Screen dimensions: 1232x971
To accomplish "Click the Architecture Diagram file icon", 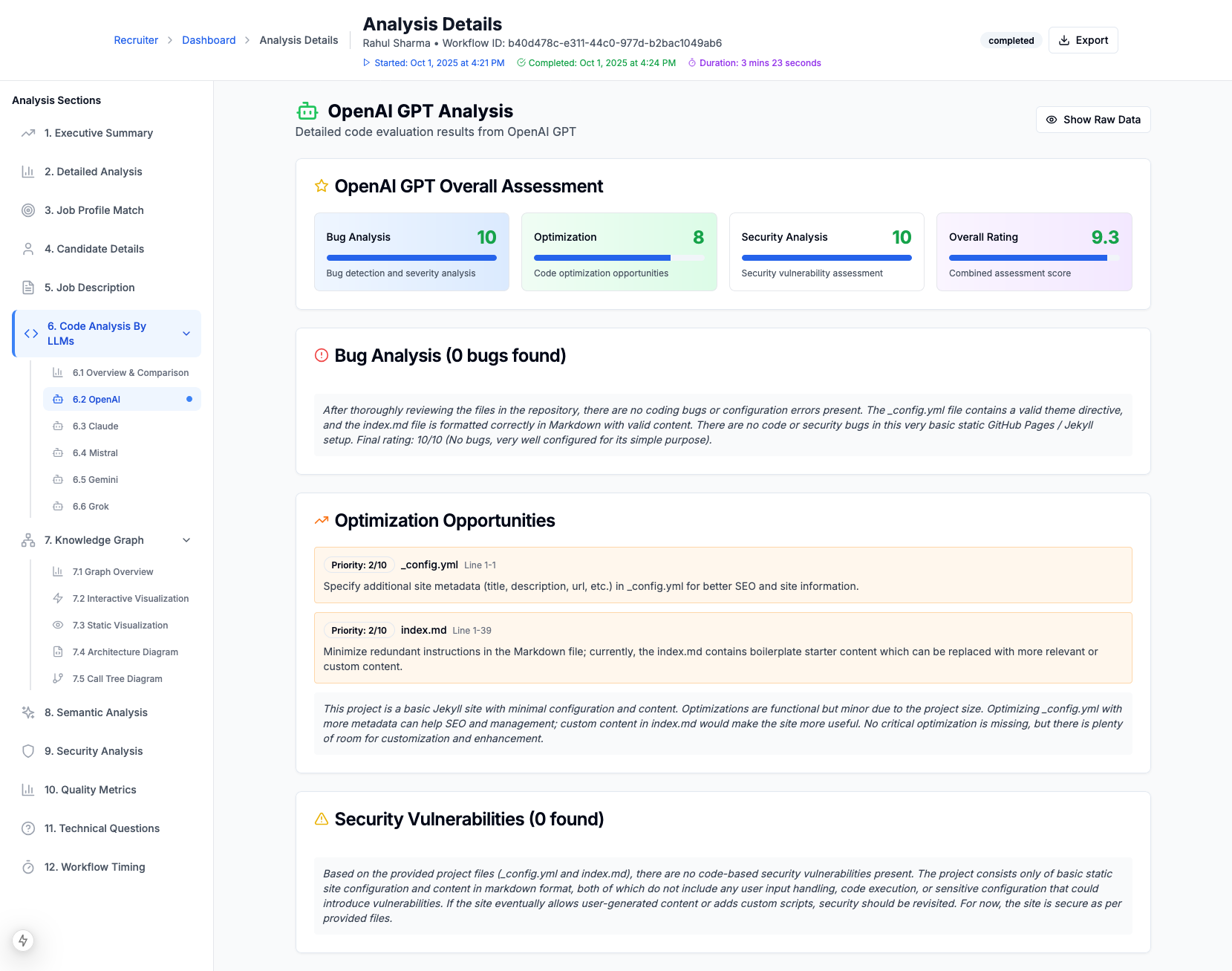I will [58, 652].
